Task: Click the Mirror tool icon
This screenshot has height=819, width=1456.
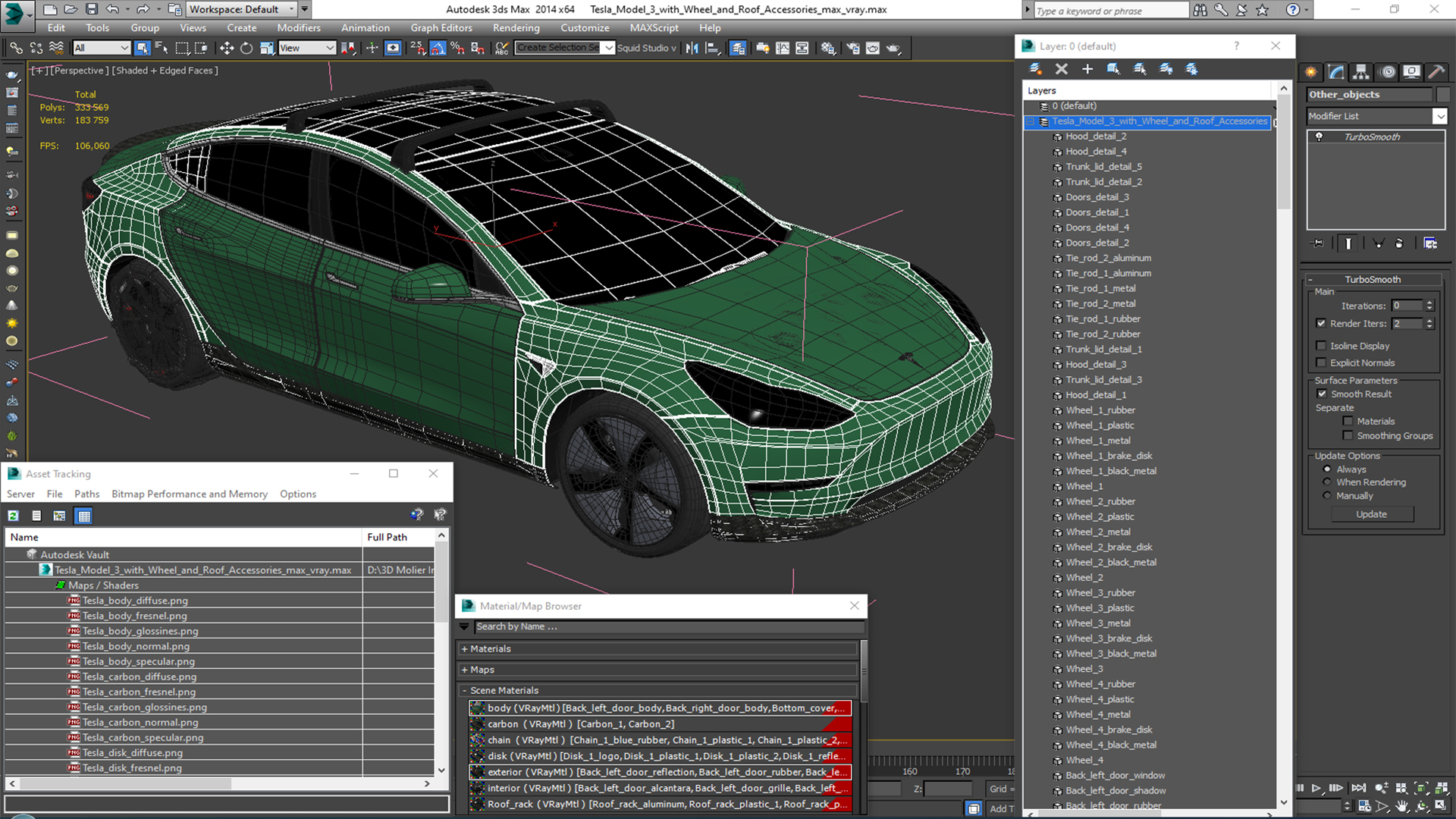Action: pos(692,48)
